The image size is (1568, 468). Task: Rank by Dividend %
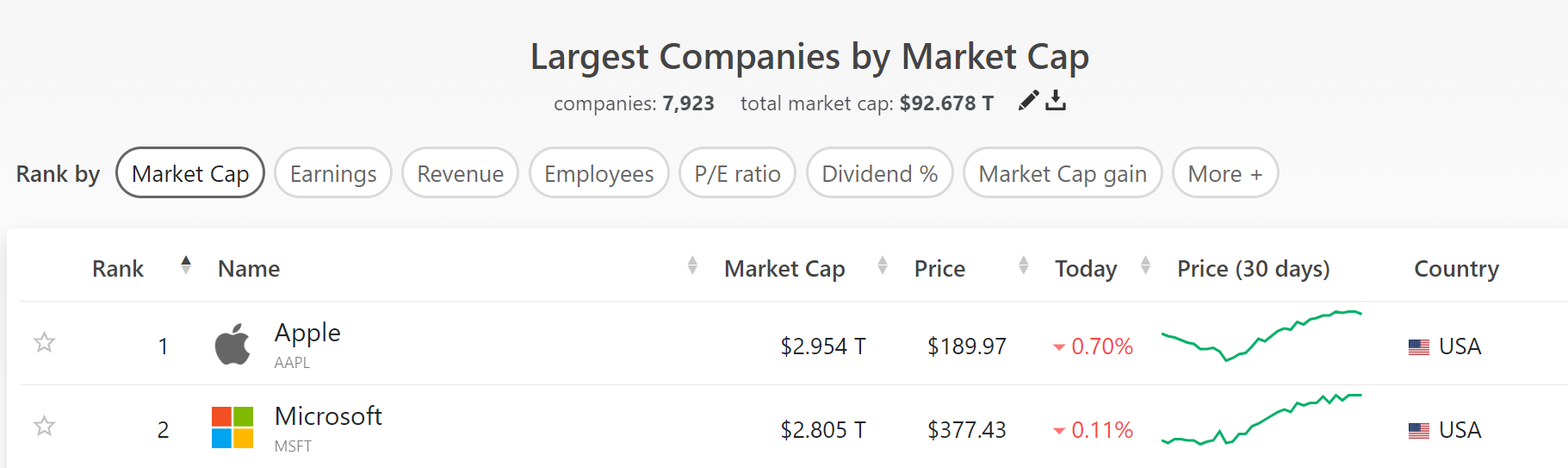[879, 173]
